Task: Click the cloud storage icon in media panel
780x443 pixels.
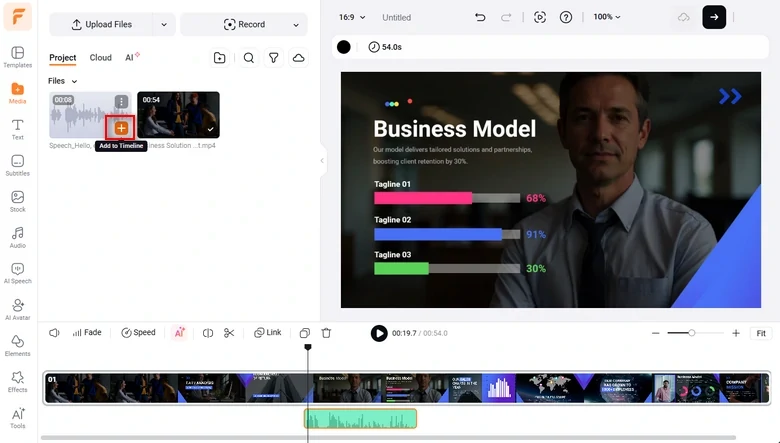Action: (x=298, y=58)
